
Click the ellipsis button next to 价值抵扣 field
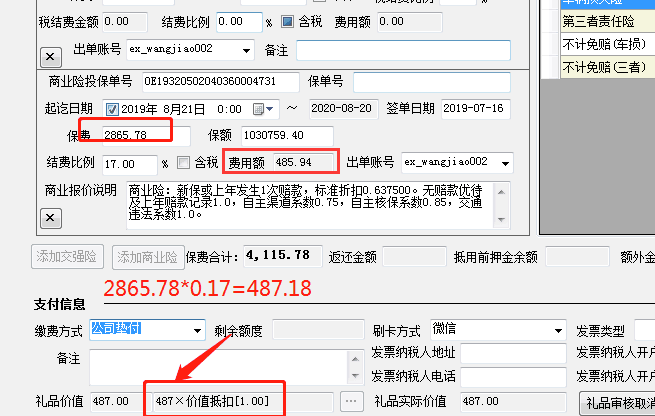tap(351, 401)
